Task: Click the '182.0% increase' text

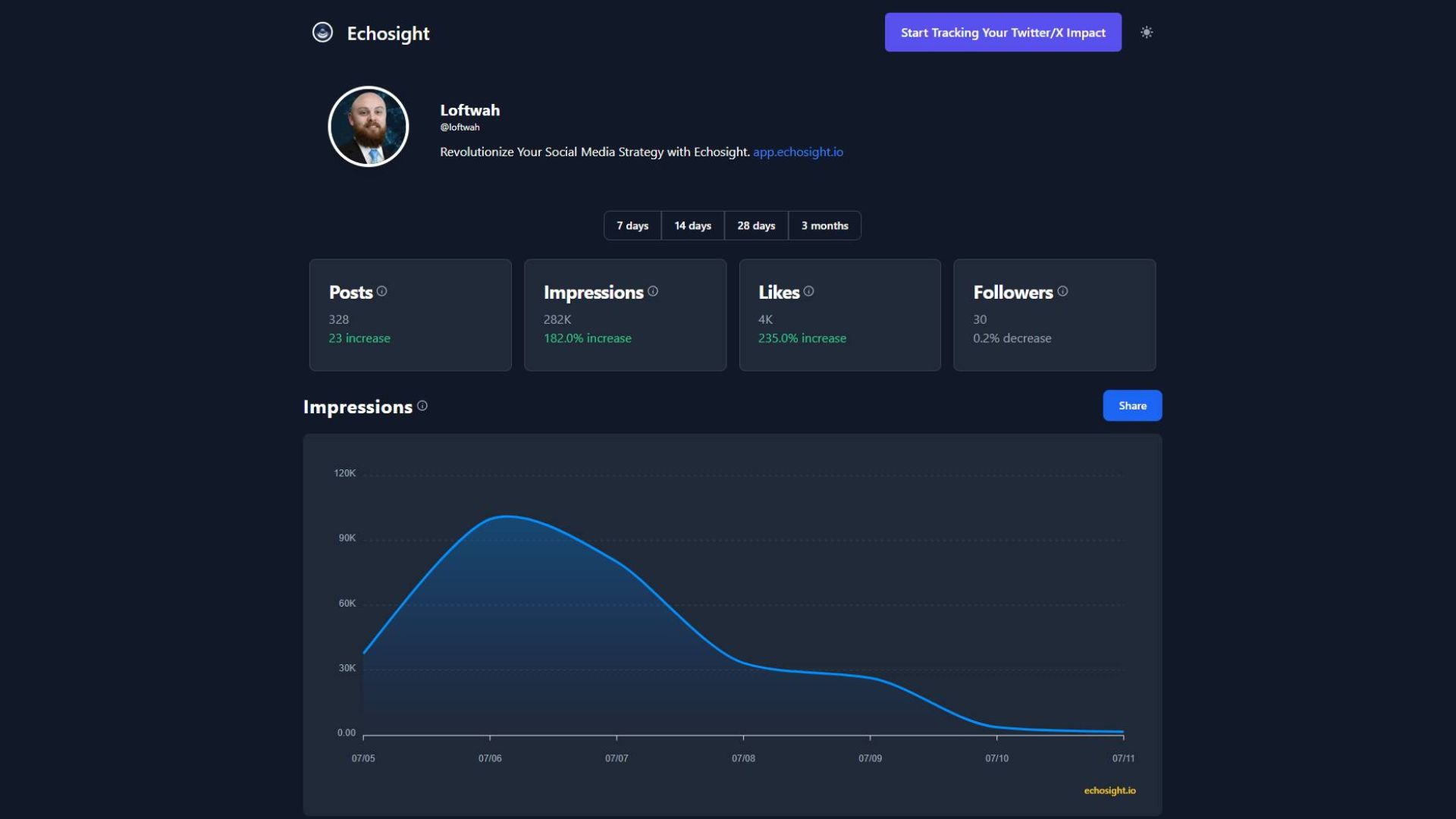Action: coord(588,338)
